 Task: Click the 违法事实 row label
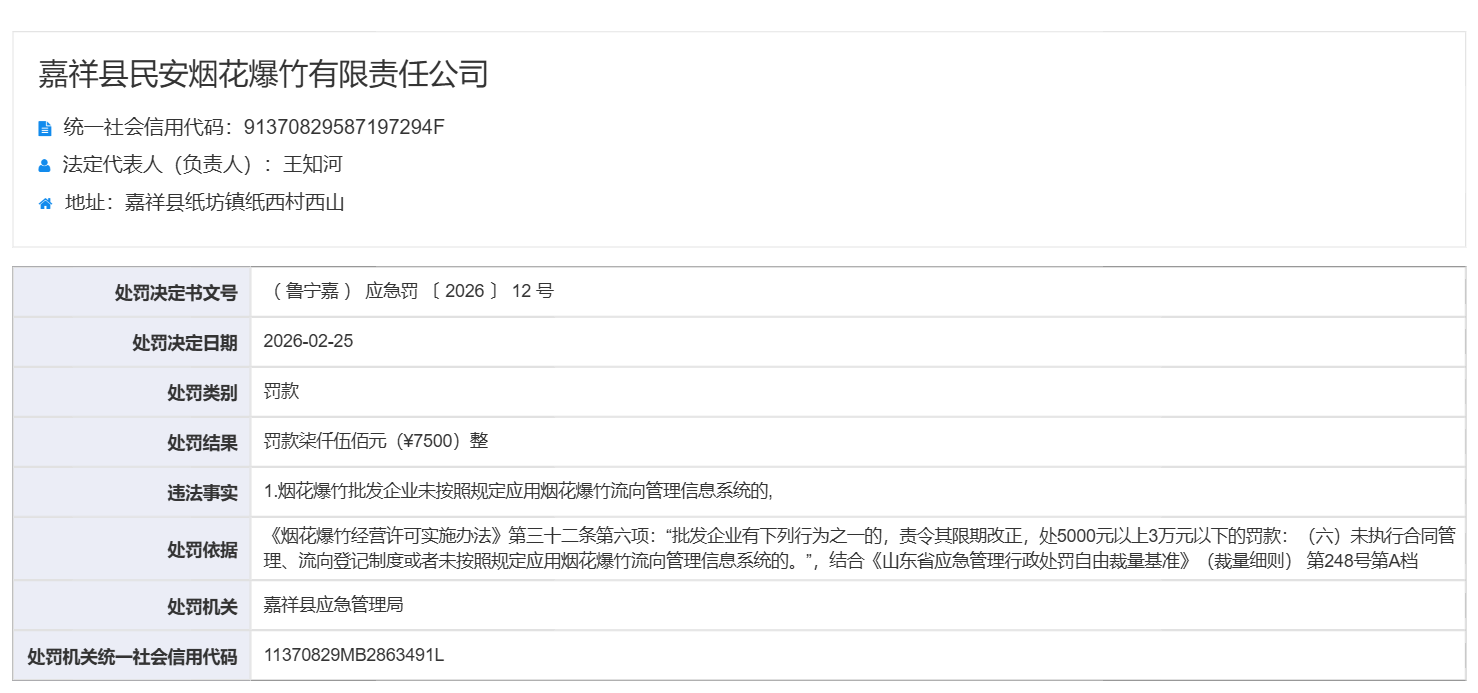coord(202,493)
